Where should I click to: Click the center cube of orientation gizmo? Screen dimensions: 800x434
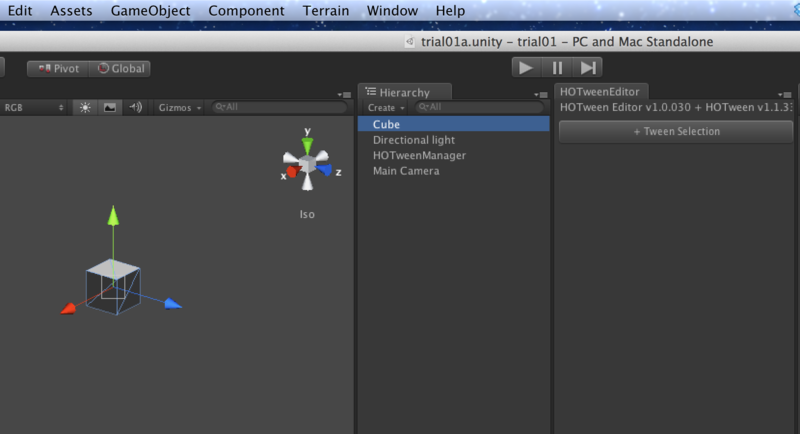307,164
